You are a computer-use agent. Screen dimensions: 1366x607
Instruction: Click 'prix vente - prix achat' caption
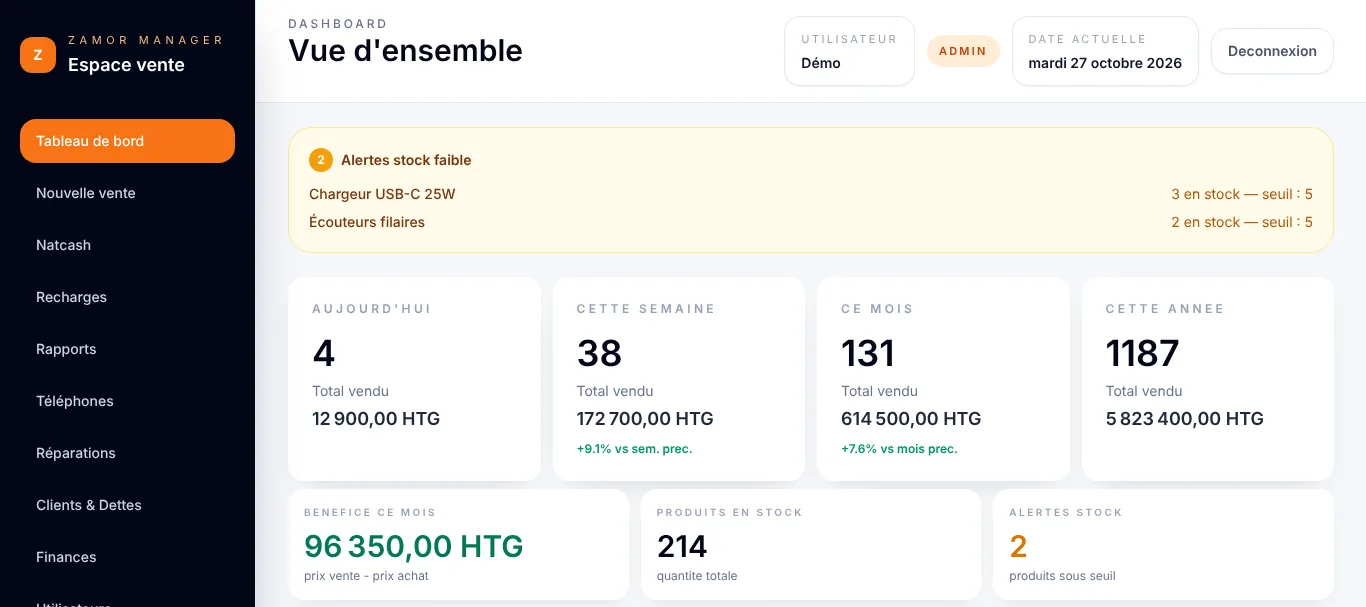coord(366,576)
